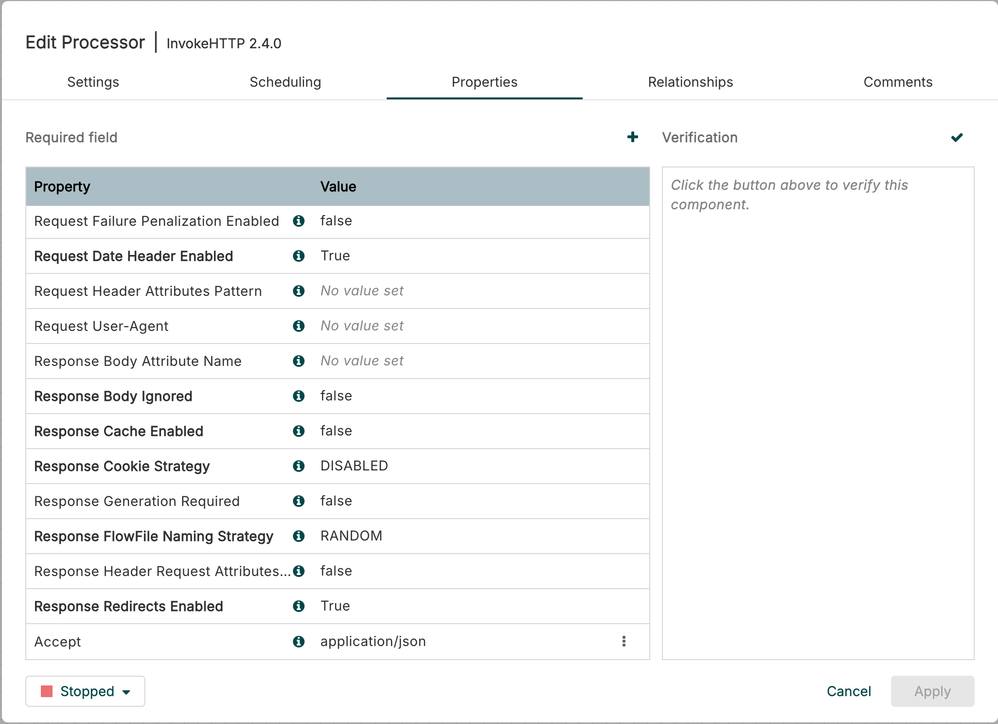This screenshot has height=724, width=998.
Task: Edit the Request User-Agent value field
Action: point(362,326)
